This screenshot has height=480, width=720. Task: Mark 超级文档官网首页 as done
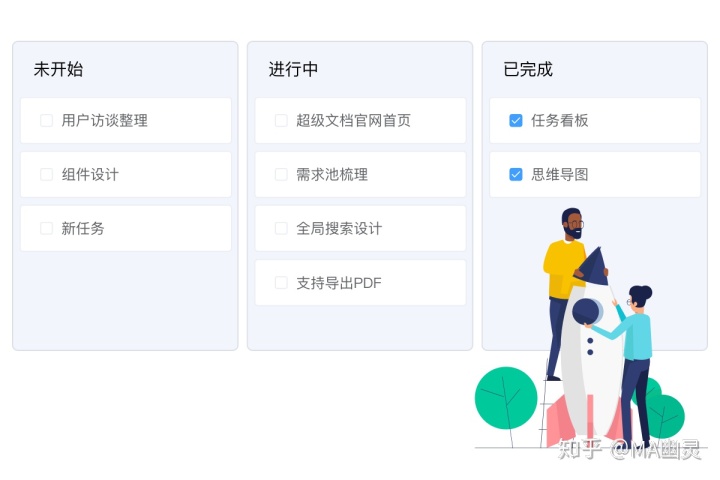(x=281, y=120)
